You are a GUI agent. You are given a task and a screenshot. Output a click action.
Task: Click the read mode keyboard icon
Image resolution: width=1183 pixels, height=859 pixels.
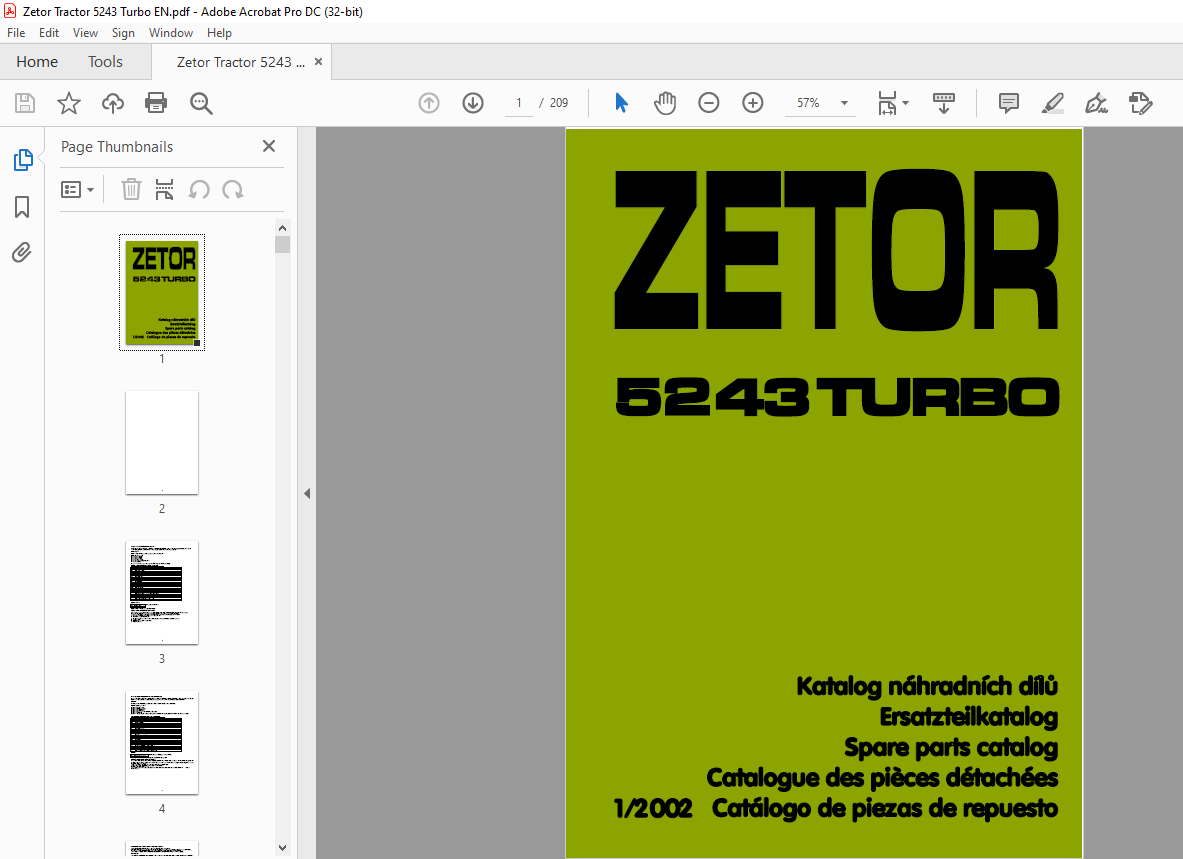[943, 103]
